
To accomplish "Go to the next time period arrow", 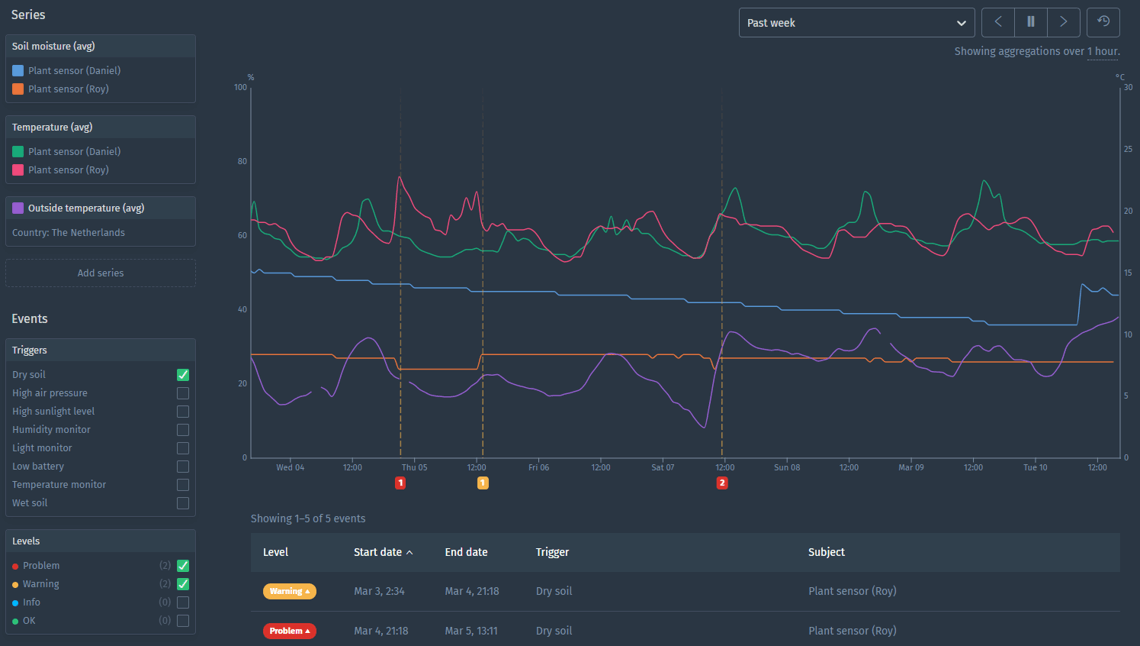I will (x=1063, y=22).
